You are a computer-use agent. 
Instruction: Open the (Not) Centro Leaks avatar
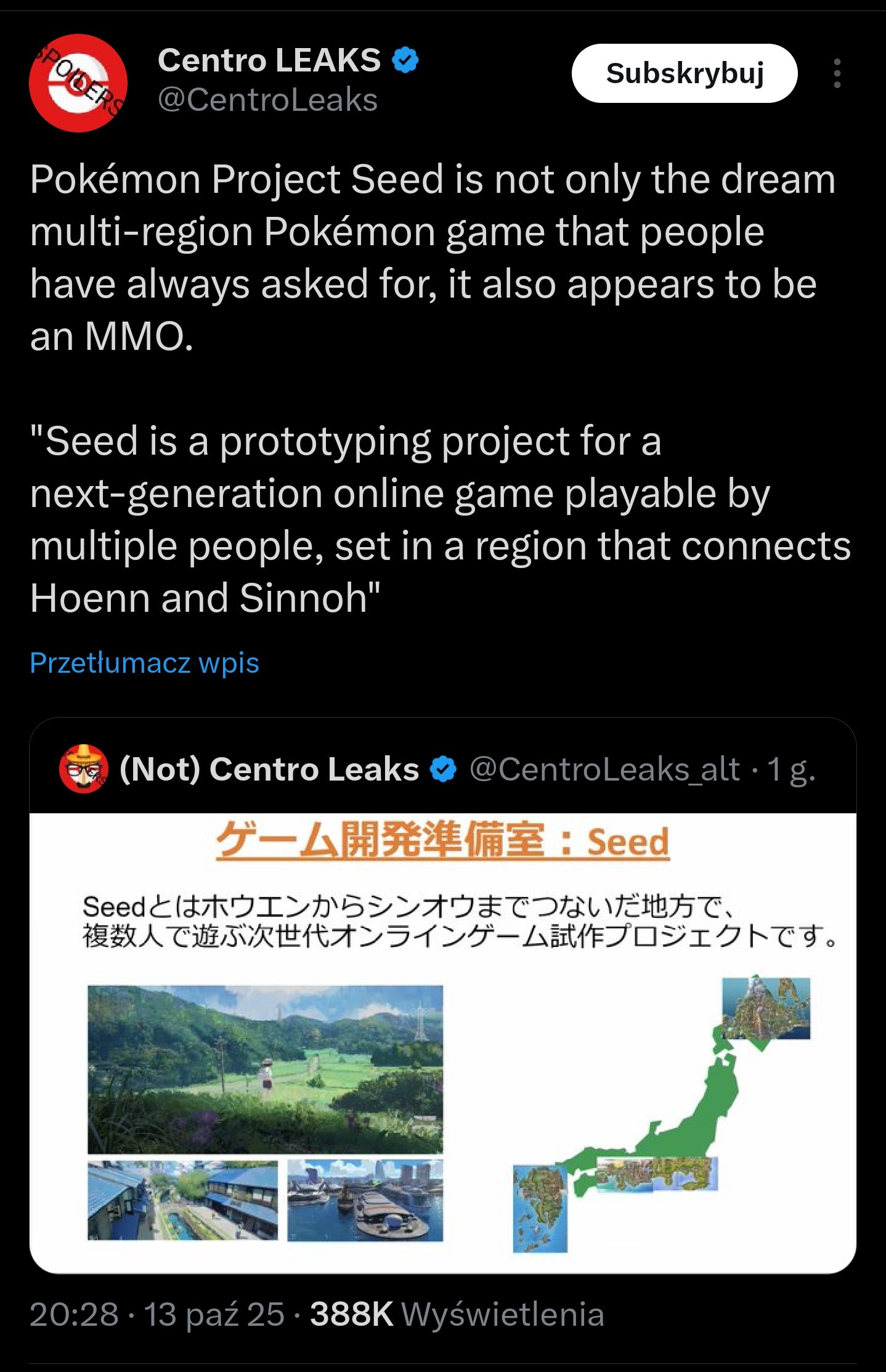[x=84, y=768]
